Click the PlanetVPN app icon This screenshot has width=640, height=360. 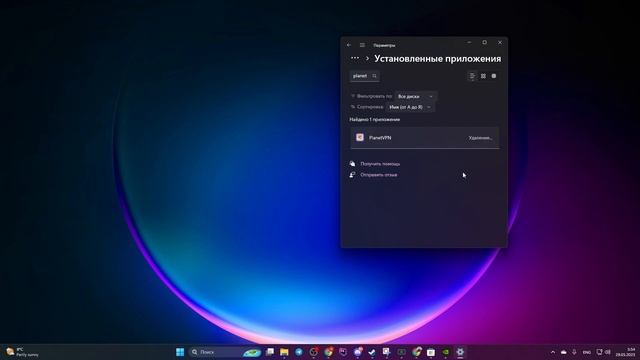(x=360, y=138)
